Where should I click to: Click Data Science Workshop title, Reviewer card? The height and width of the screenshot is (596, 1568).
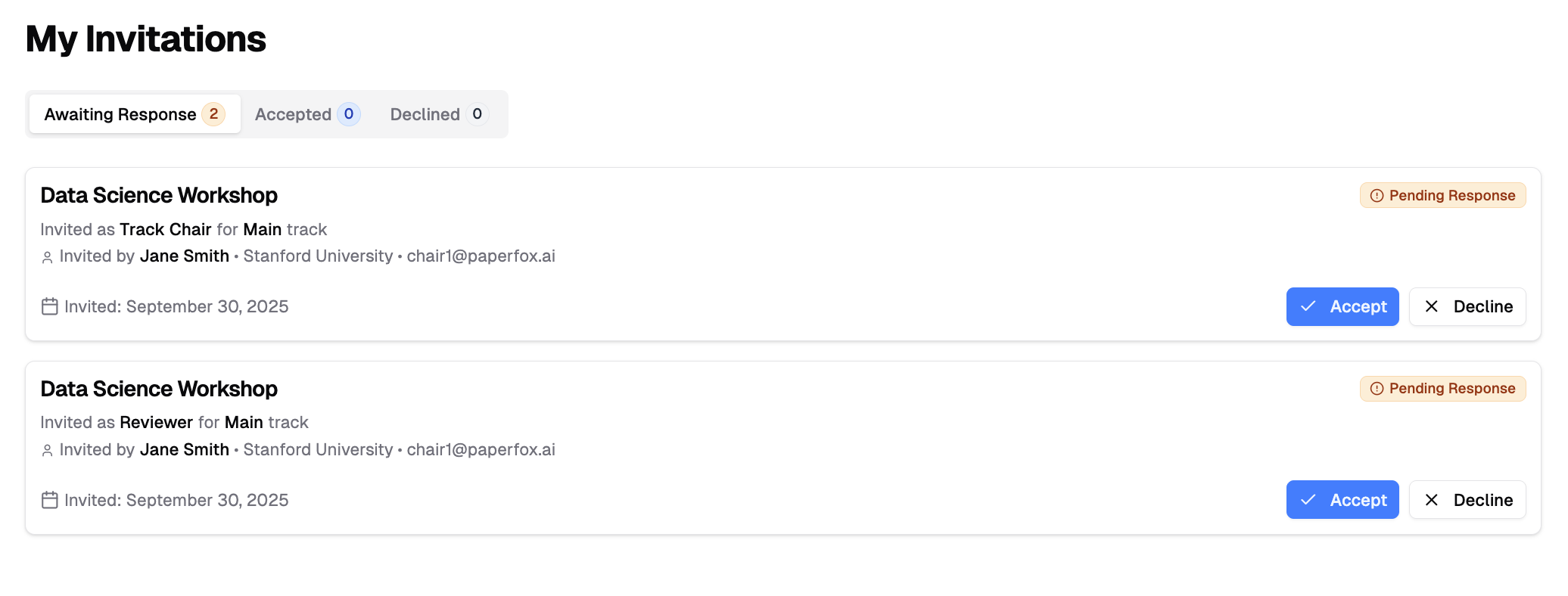[159, 389]
